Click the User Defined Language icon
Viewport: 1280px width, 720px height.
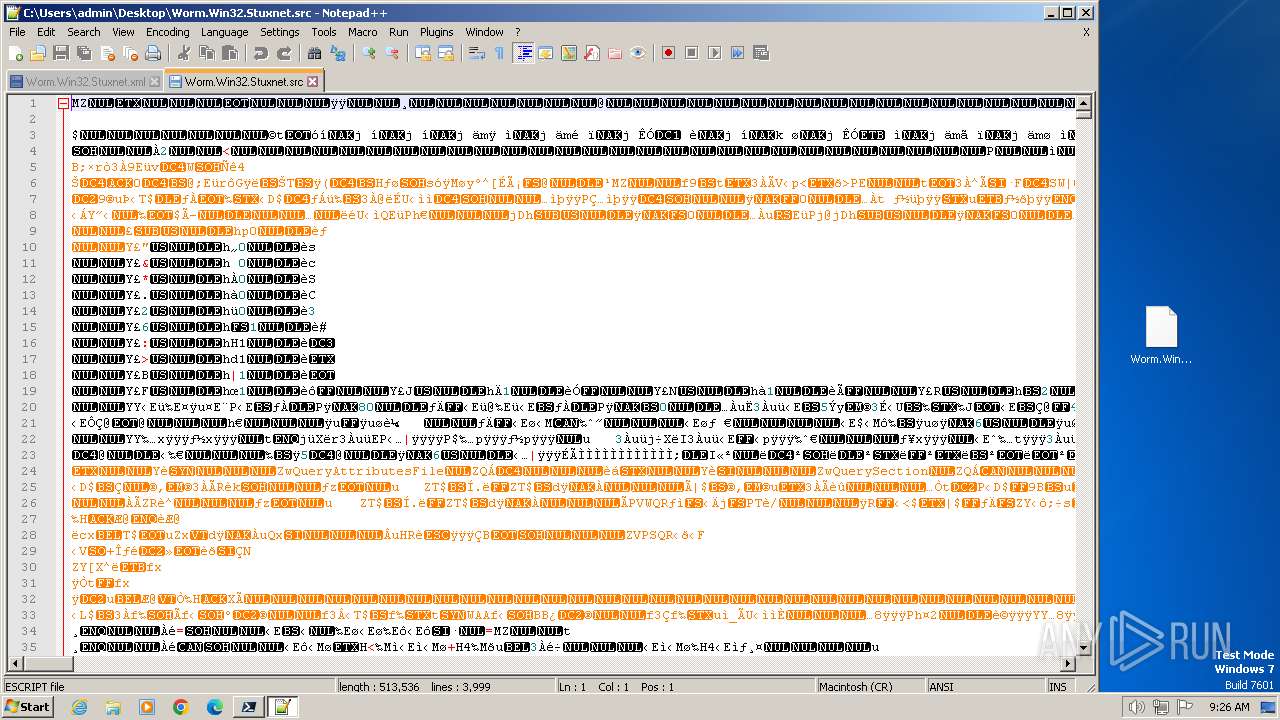pos(546,53)
